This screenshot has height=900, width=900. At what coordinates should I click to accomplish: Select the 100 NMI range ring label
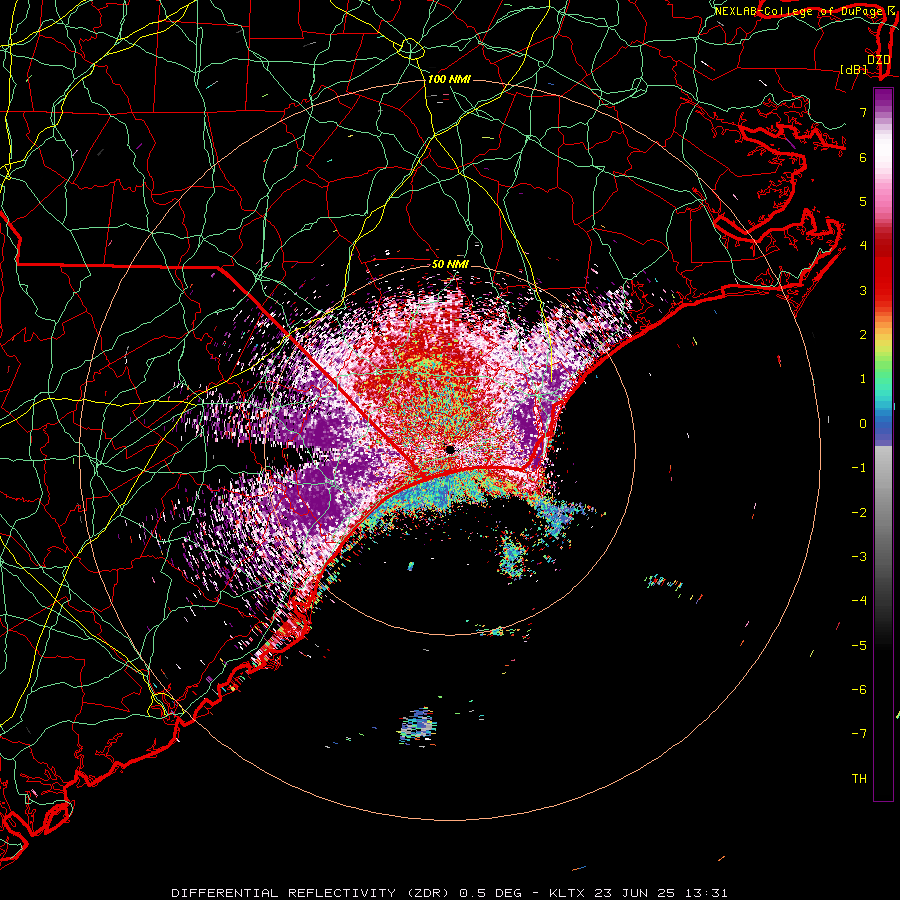pyautogui.click(x=449, y=79)
